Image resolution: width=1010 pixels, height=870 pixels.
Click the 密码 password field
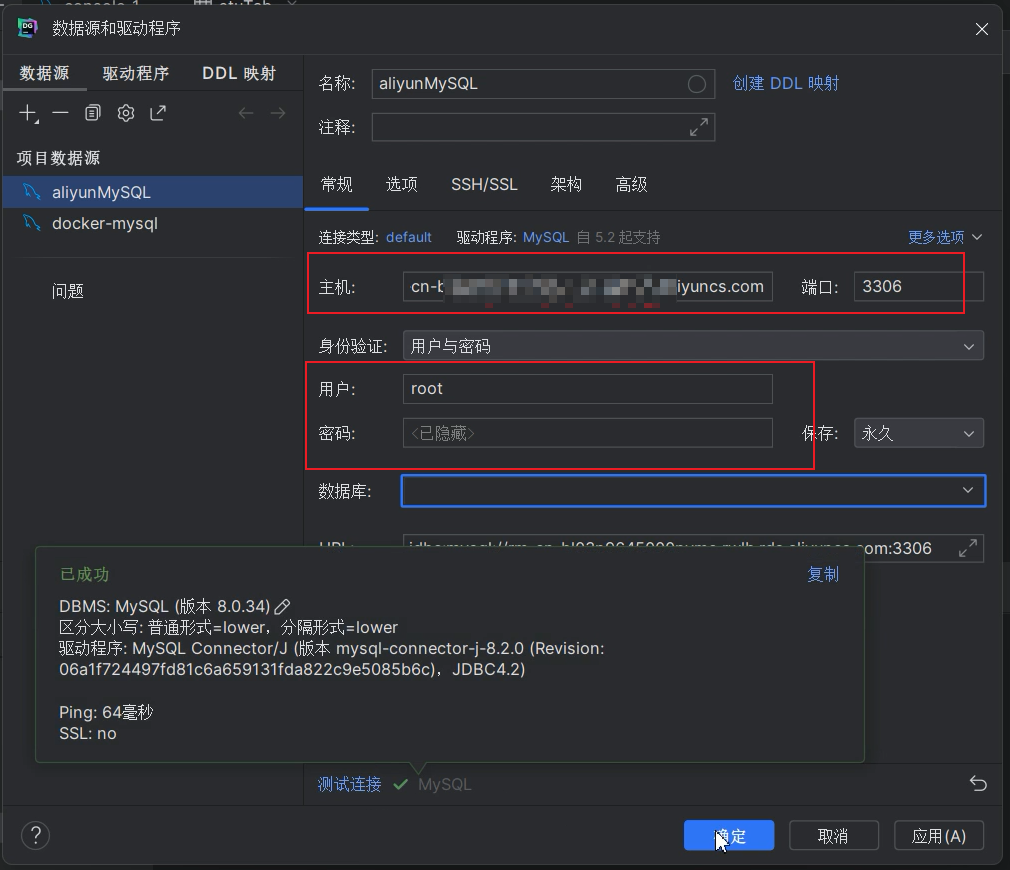tap(587, 433)
